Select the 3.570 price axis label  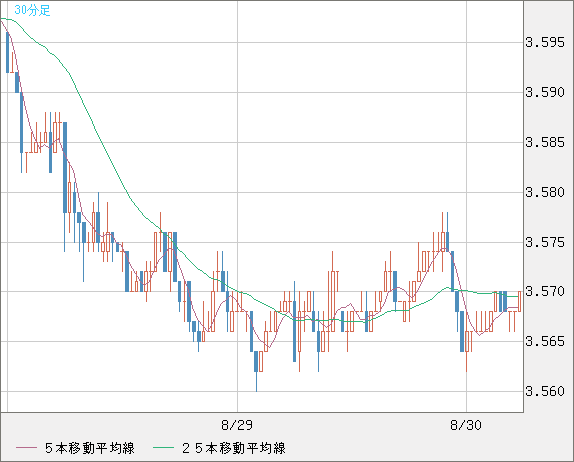coord(545,292)
